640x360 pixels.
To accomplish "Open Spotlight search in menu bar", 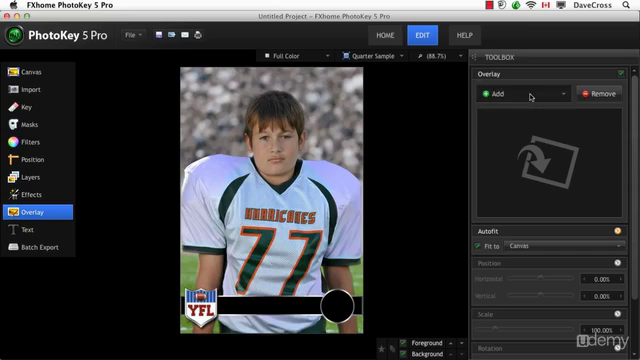I will pyautogui.click(x=626, y=5).
